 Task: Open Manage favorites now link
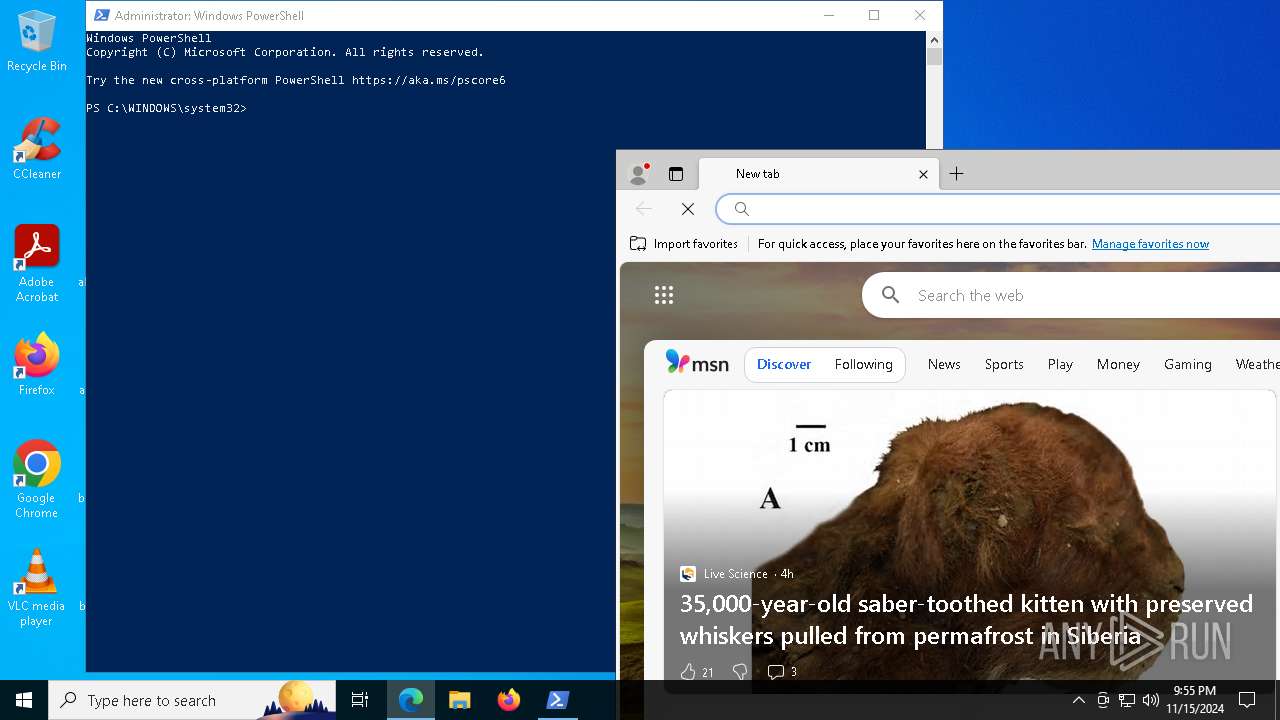[x=1150, y=244]
